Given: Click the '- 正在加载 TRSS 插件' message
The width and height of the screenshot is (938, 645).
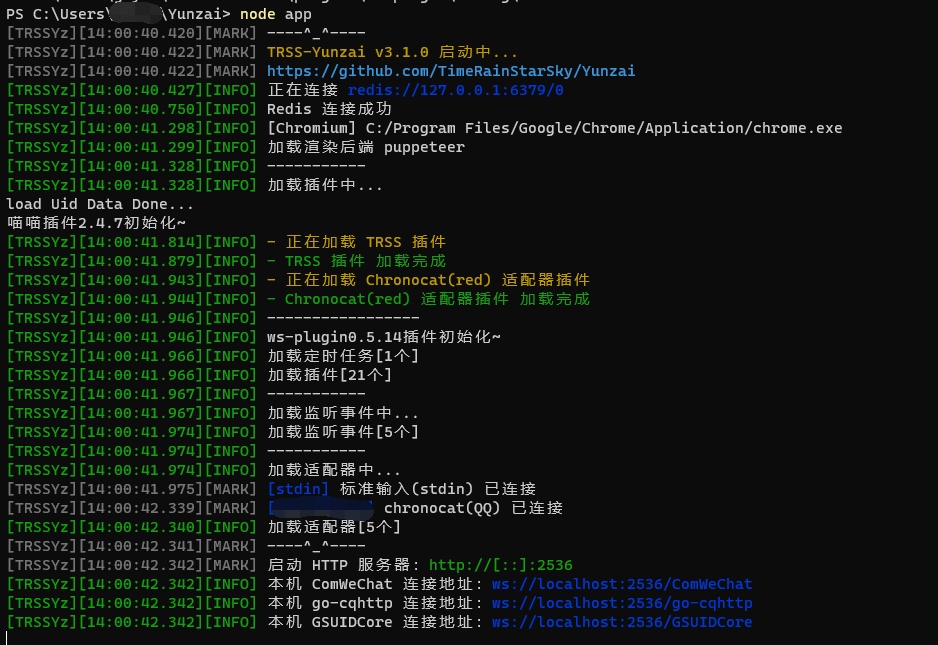Looking at the screenshot, I should click(x=357, y=242).
